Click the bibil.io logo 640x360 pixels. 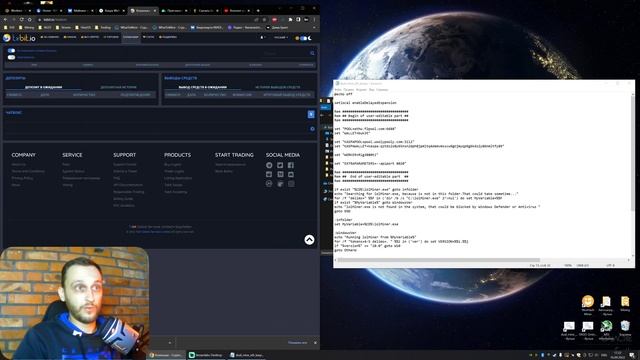click(x=19, y=38)
